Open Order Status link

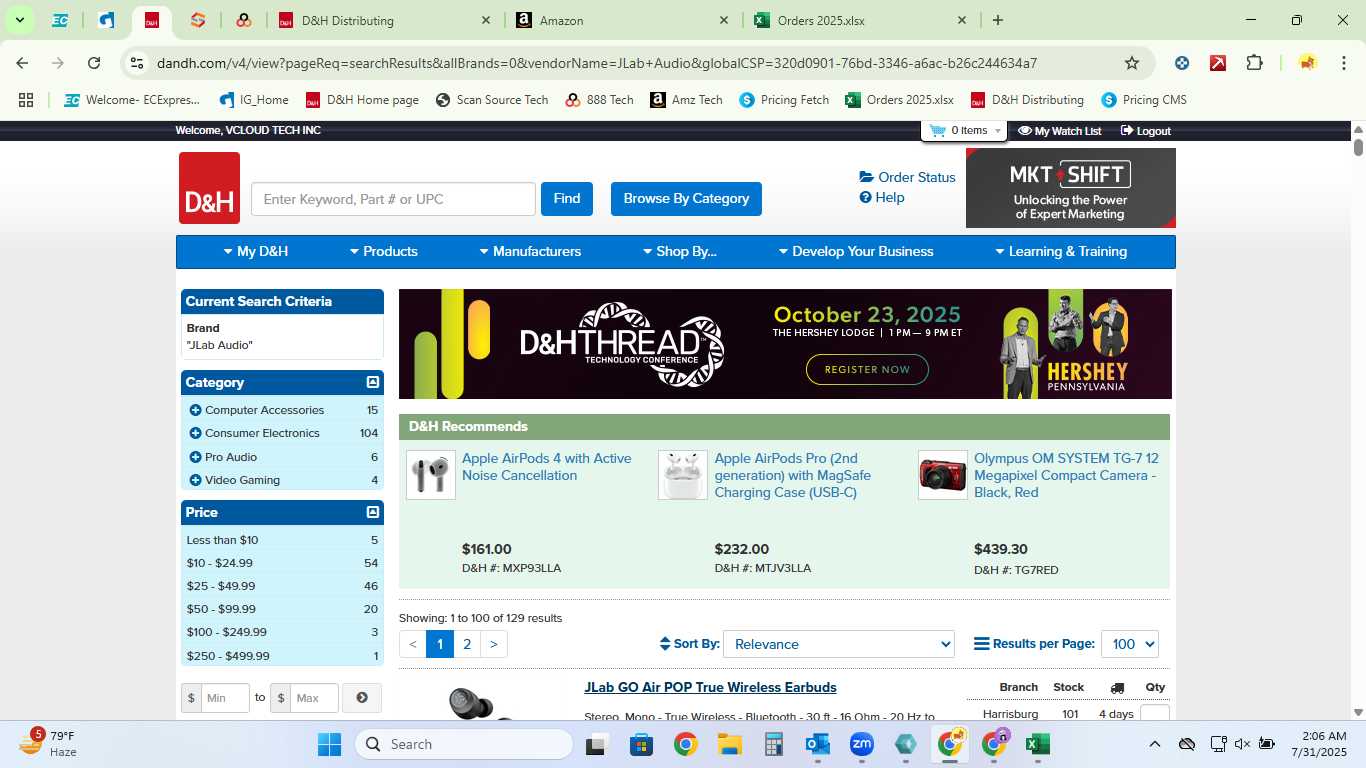907,177
